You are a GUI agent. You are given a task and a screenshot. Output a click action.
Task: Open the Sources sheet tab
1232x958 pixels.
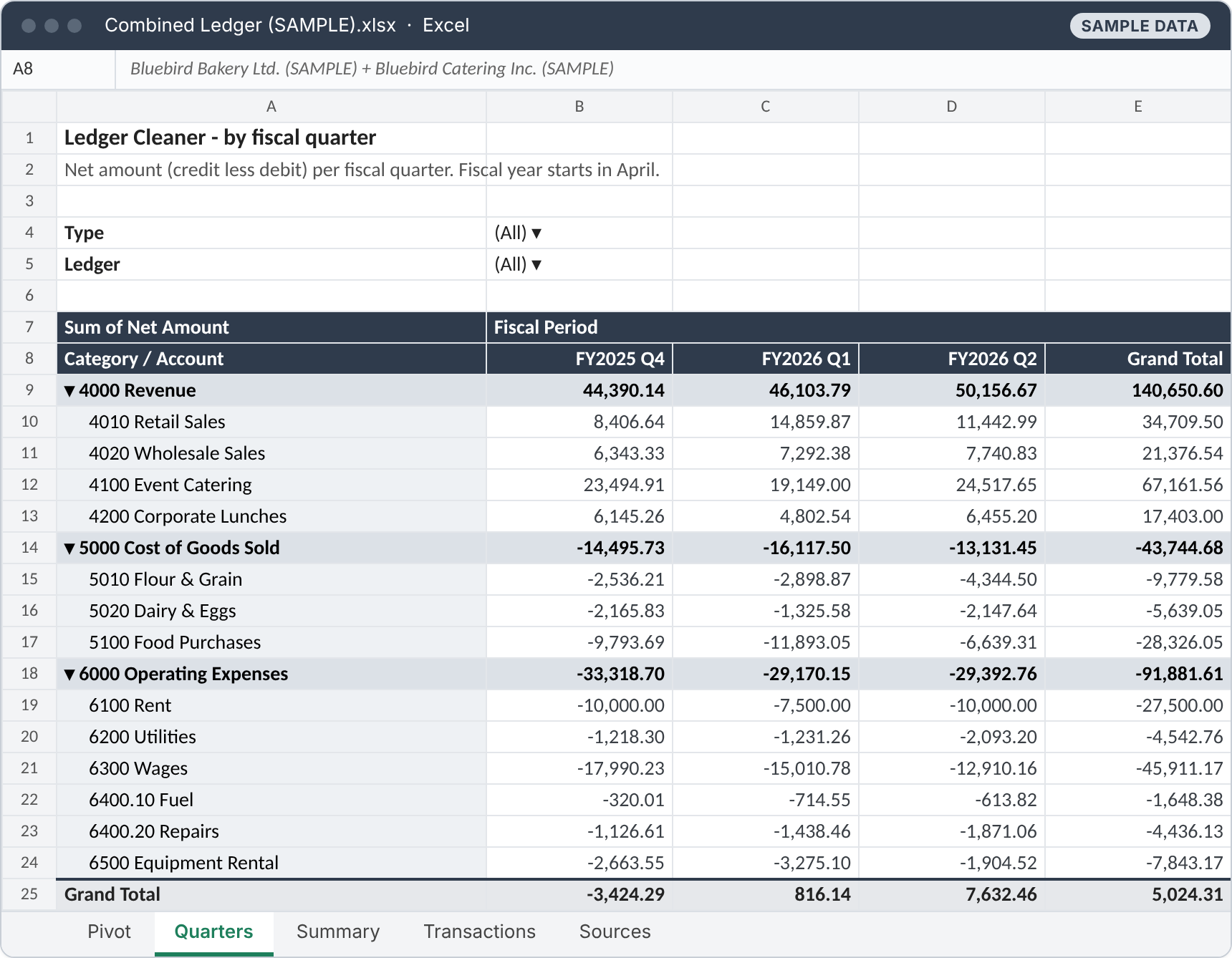(615, 932)
